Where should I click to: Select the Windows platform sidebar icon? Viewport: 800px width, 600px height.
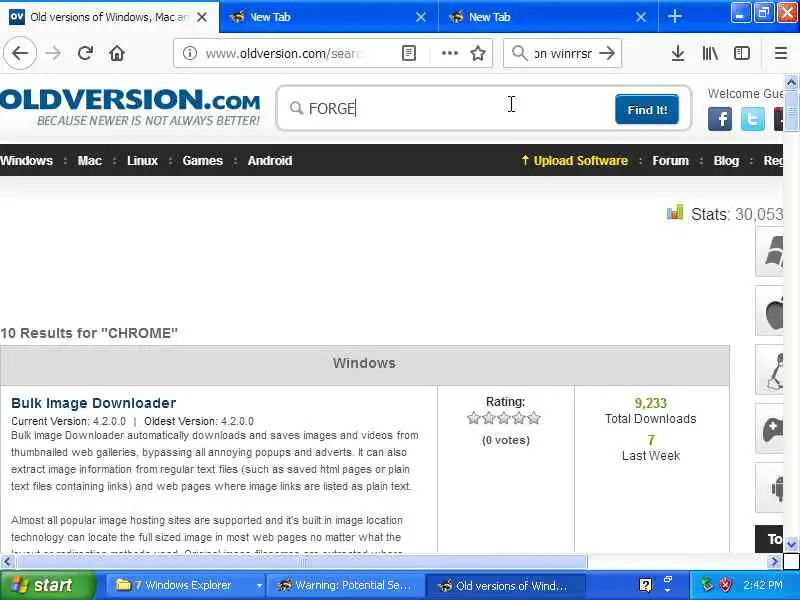769,252
